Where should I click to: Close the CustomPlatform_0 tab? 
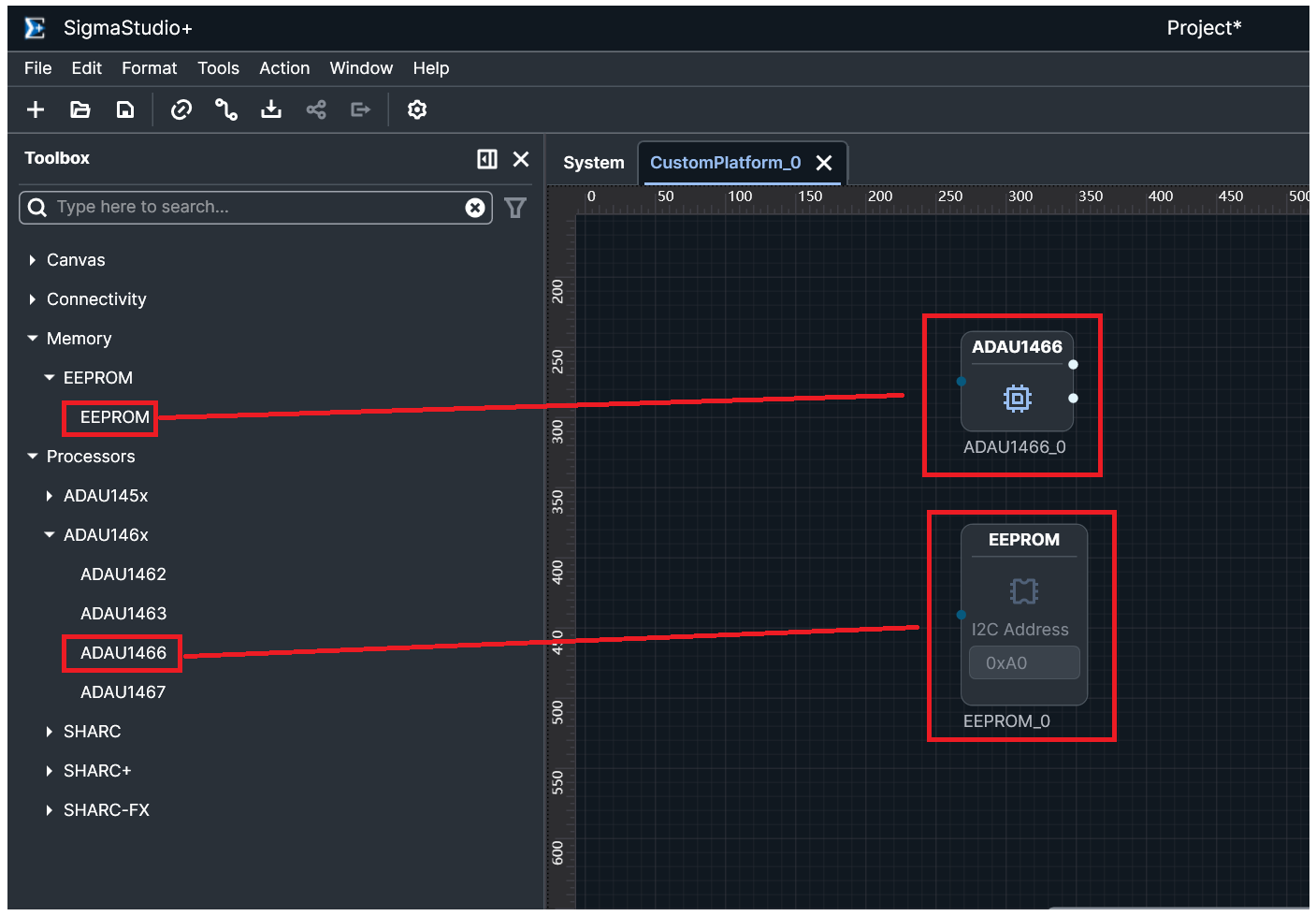pos(824,163)
